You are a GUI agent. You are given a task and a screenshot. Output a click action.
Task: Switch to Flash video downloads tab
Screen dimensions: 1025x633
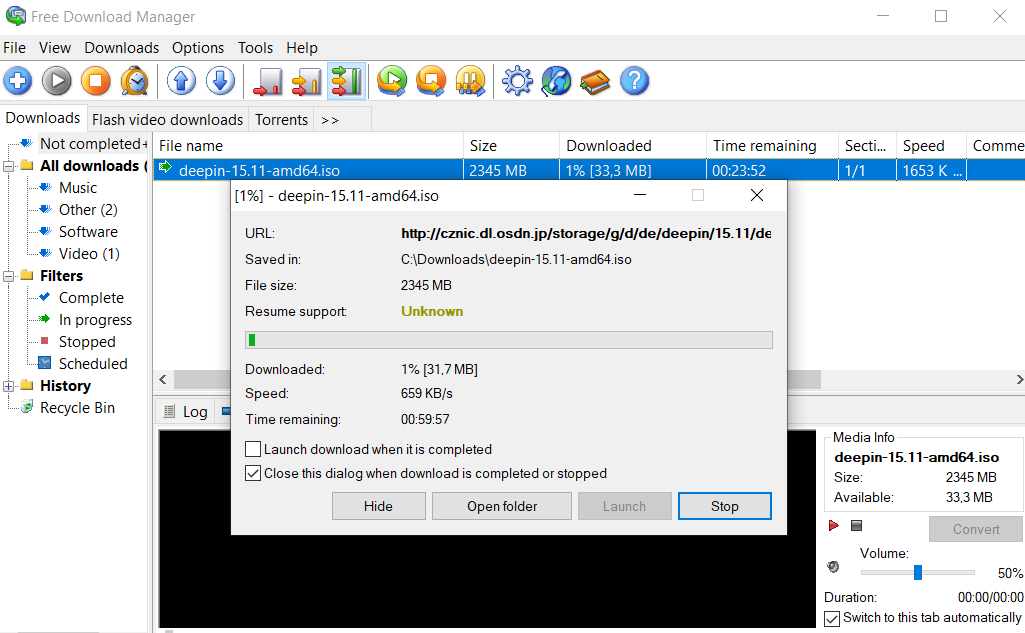point(167,120)
